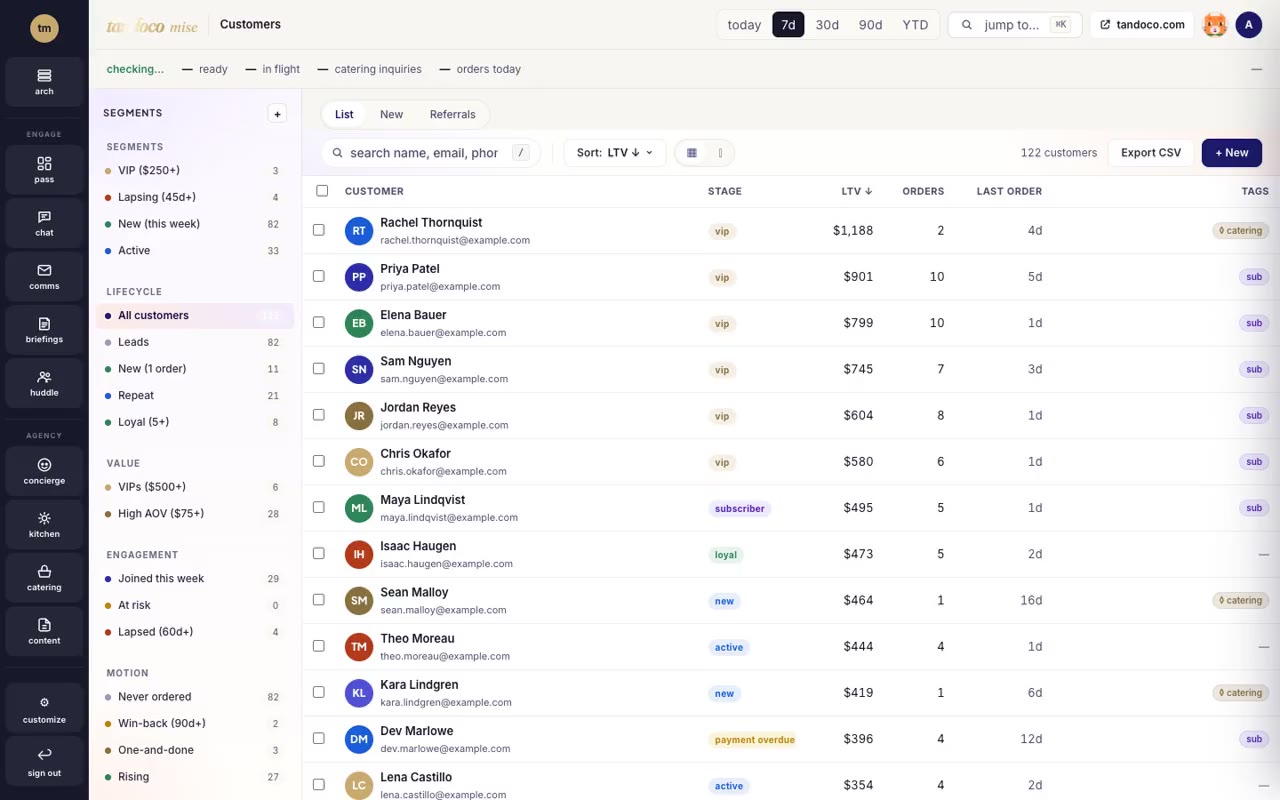Select the YTD date range
Viewport: 1280px width, 800px height.
coord(915,25)
